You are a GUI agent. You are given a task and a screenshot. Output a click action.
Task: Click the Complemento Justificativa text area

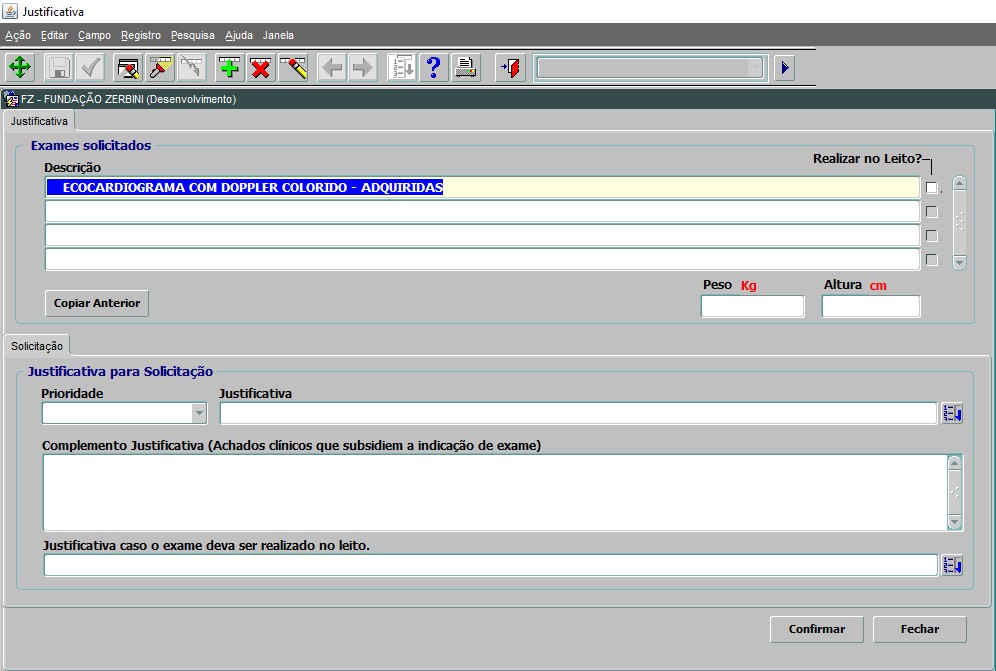[x=495, y=492]
